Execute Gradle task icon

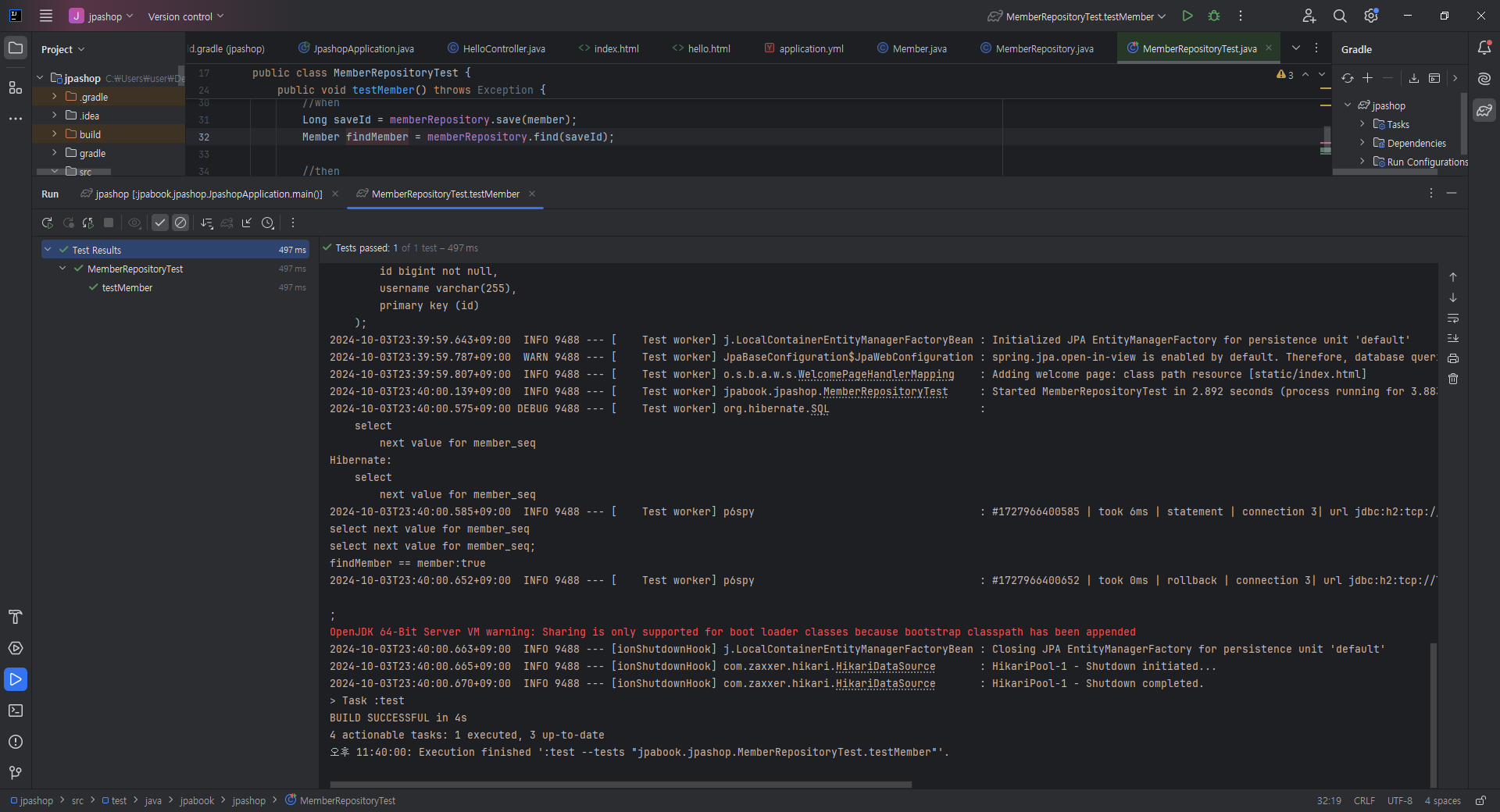tap(1434, 78)
